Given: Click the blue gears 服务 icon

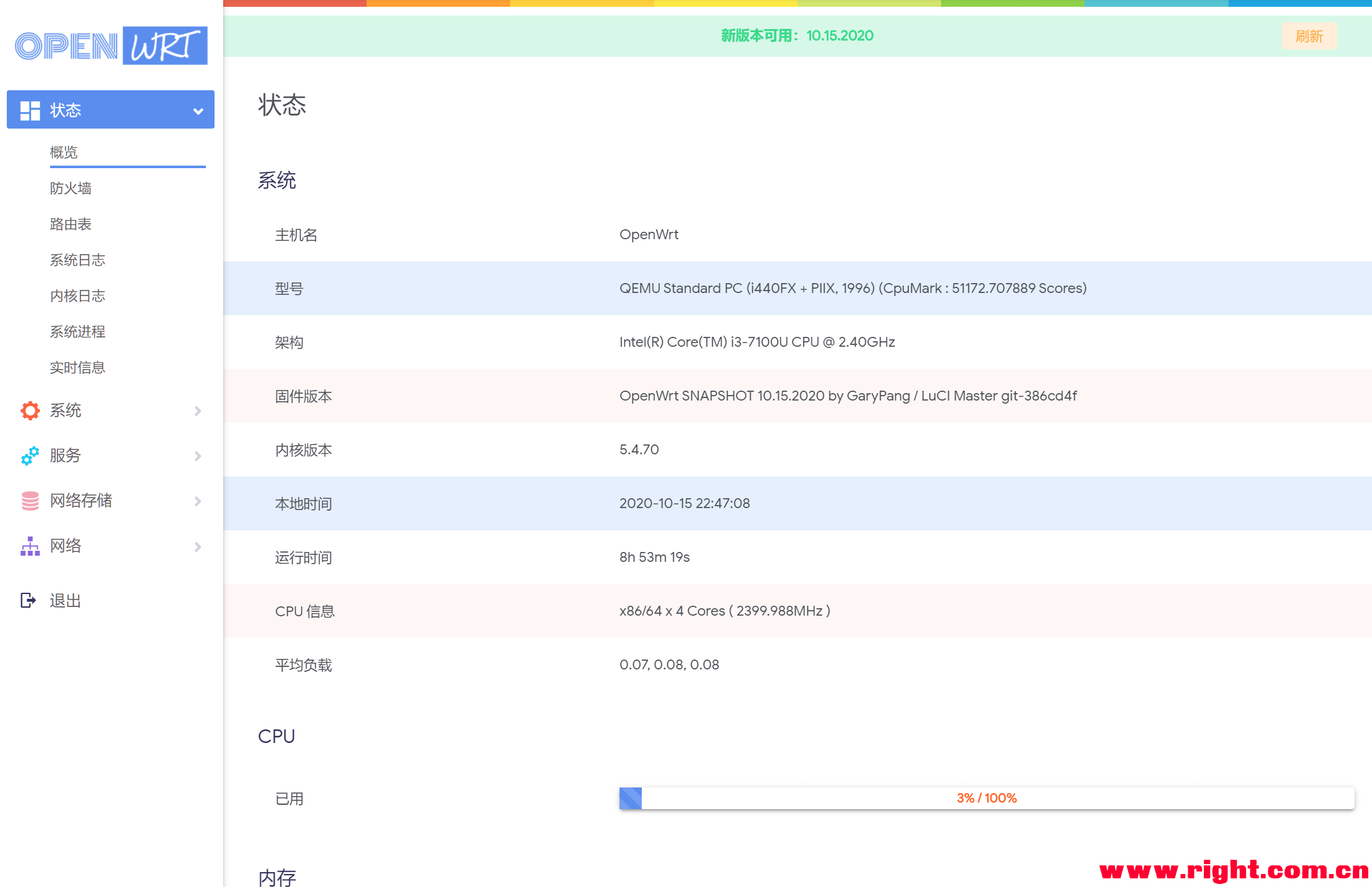Looking at the screenshot, I should (x=30, y=456).
